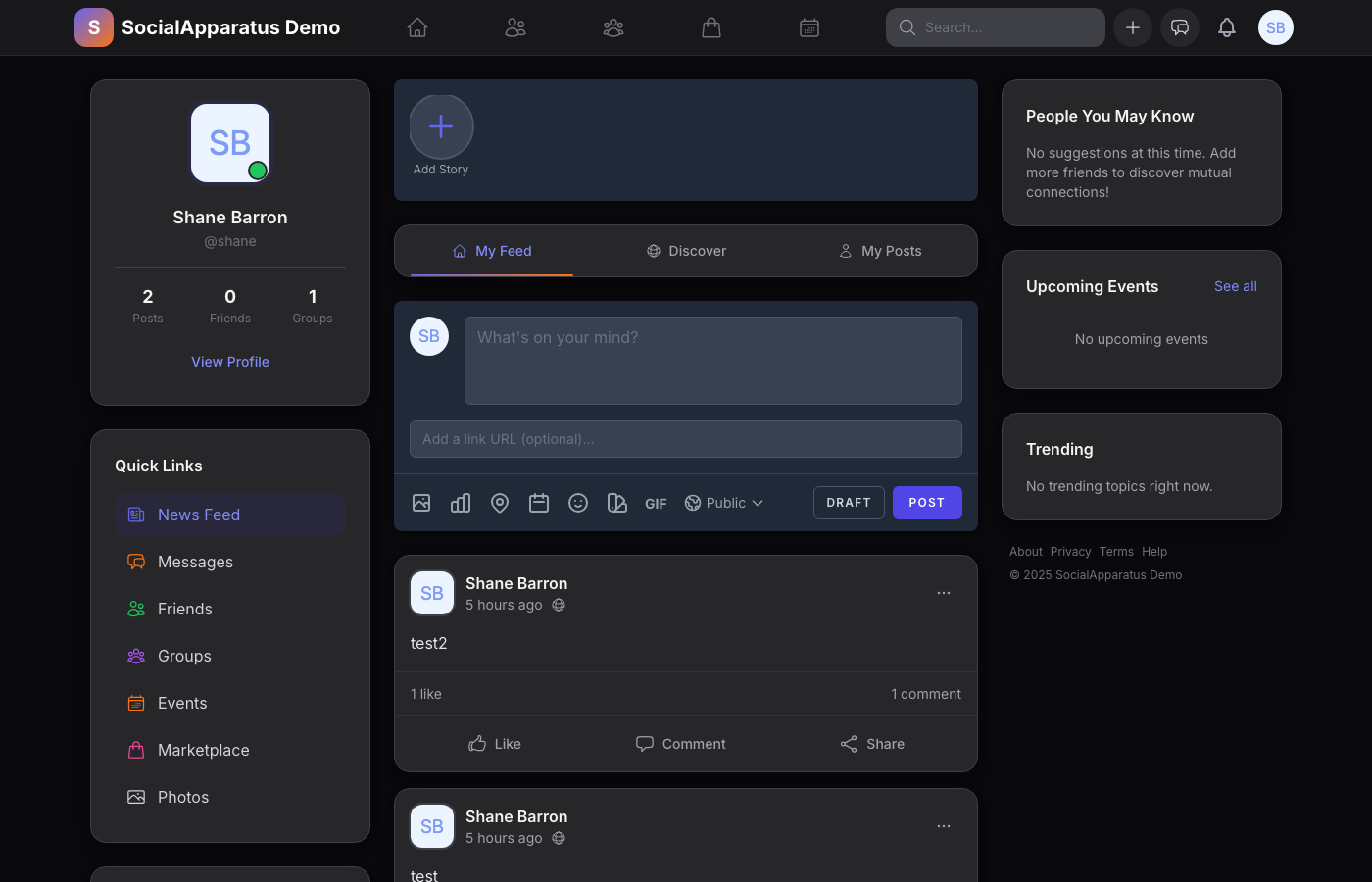Select the image upload icon in the composer
Screen dimensions: 1372x882
point(420,502)
